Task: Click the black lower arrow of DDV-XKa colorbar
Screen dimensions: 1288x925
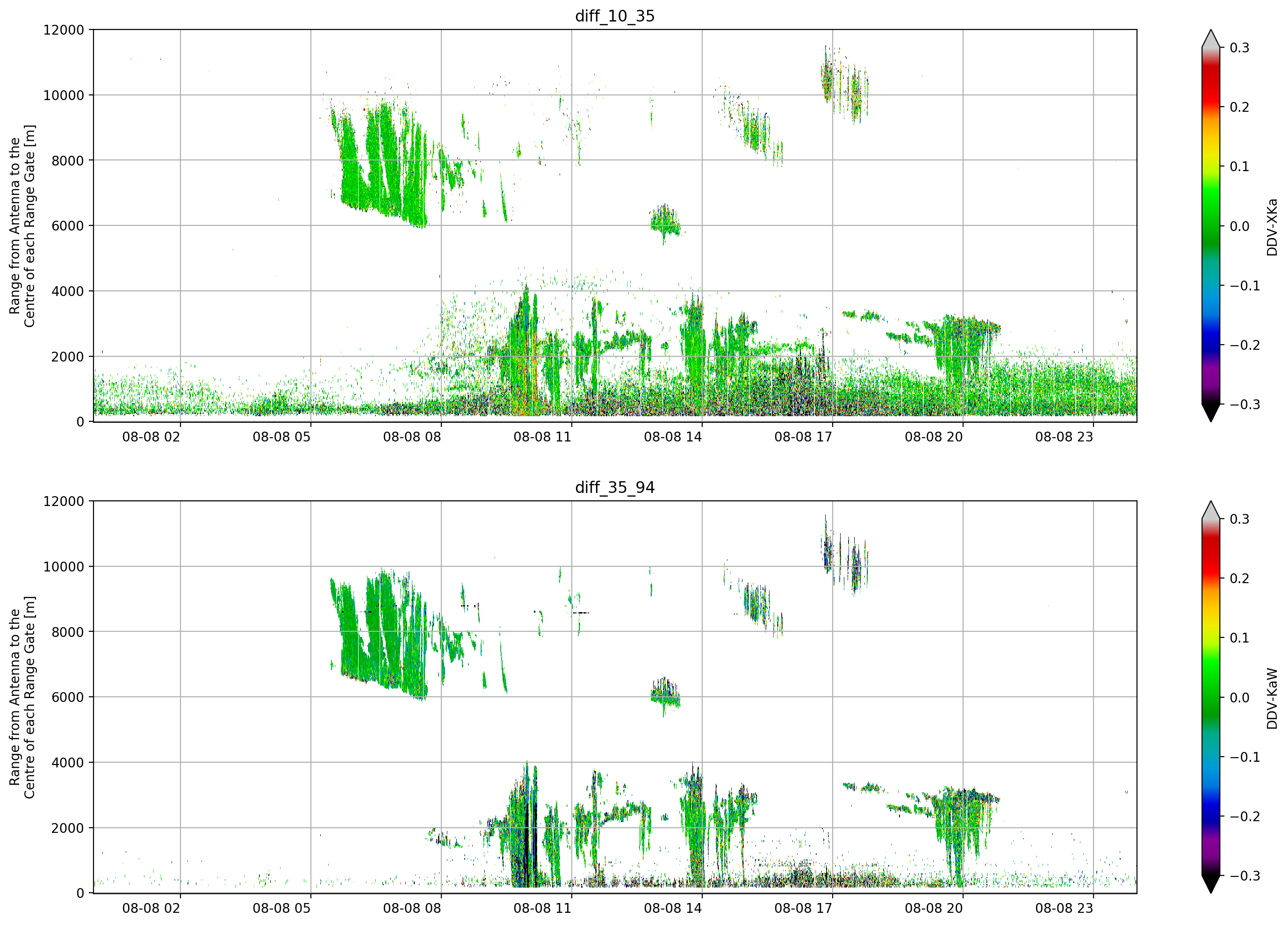Action: (x=1211, y=412)
